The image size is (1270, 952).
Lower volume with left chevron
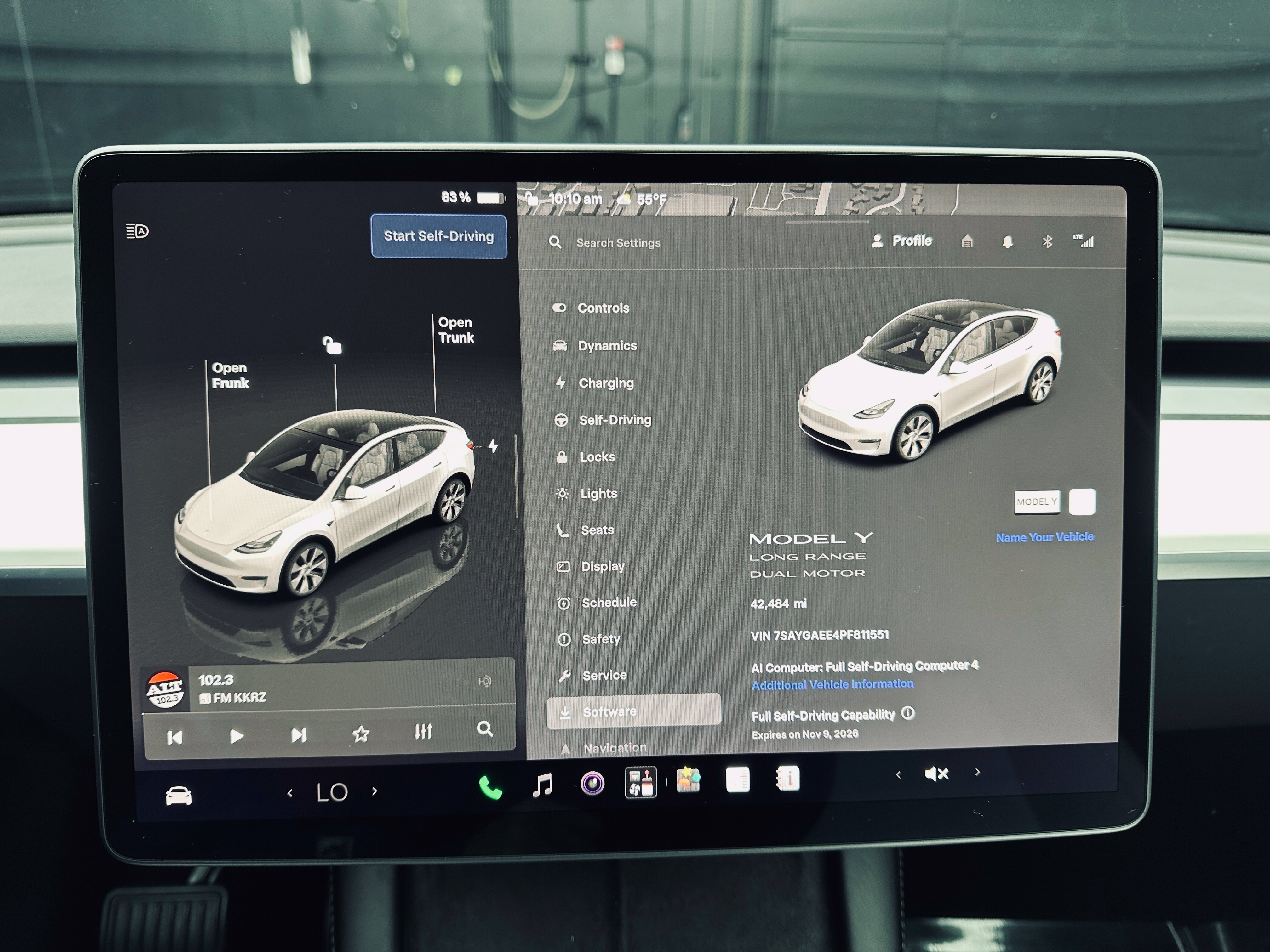click(x=899, y=775)
